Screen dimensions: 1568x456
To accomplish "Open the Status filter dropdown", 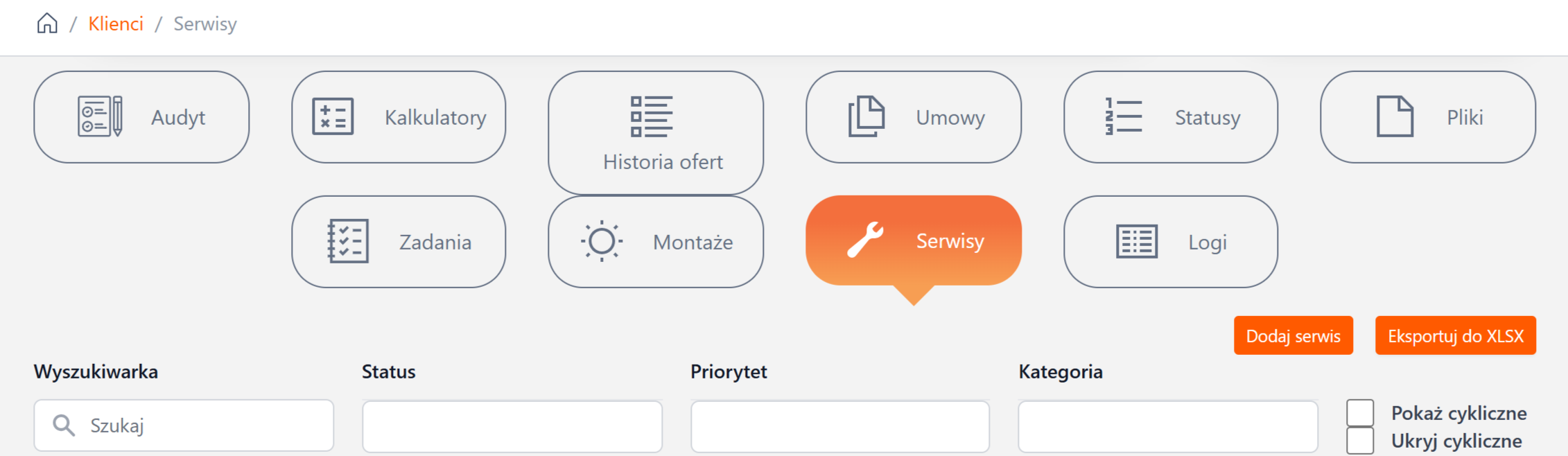I will 512,426.
